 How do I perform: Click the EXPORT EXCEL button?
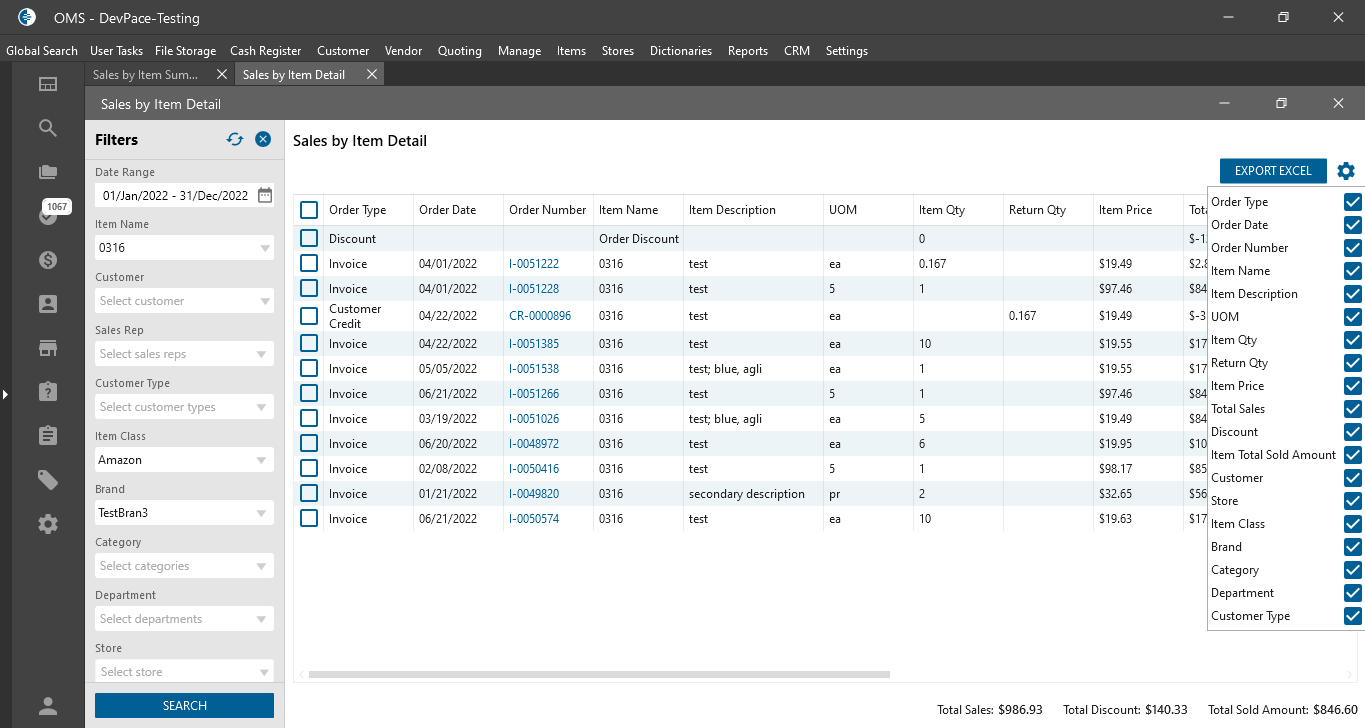click(1272, 171)
